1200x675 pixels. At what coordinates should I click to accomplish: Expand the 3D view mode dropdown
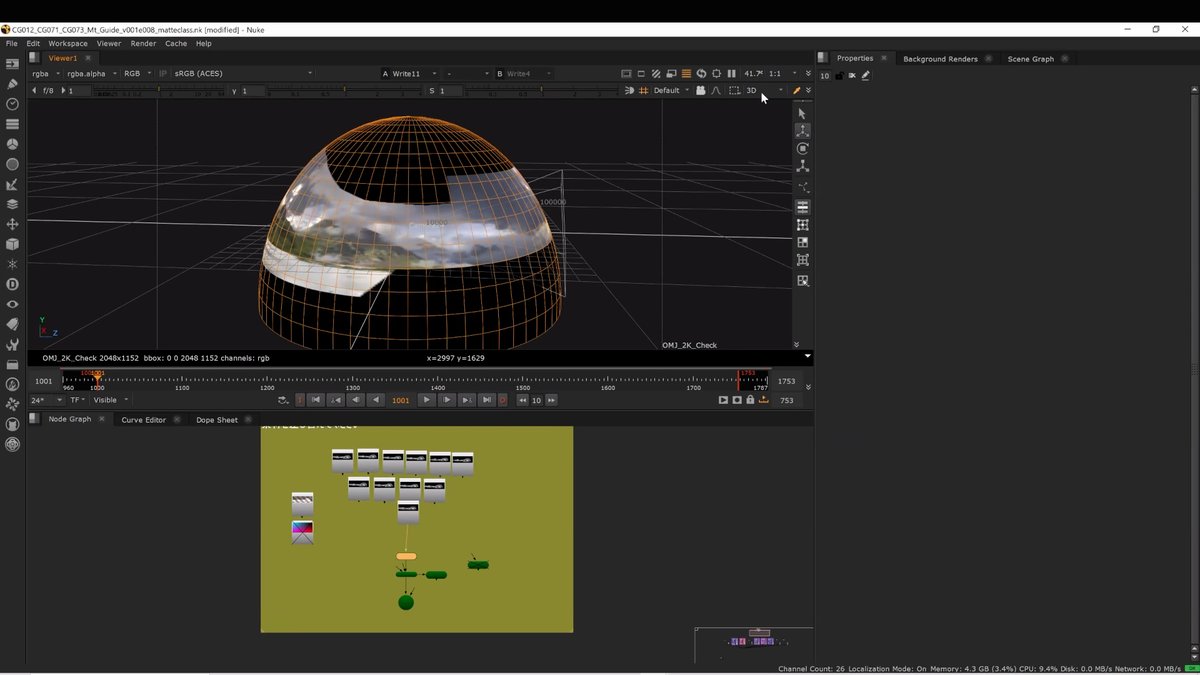764,90
